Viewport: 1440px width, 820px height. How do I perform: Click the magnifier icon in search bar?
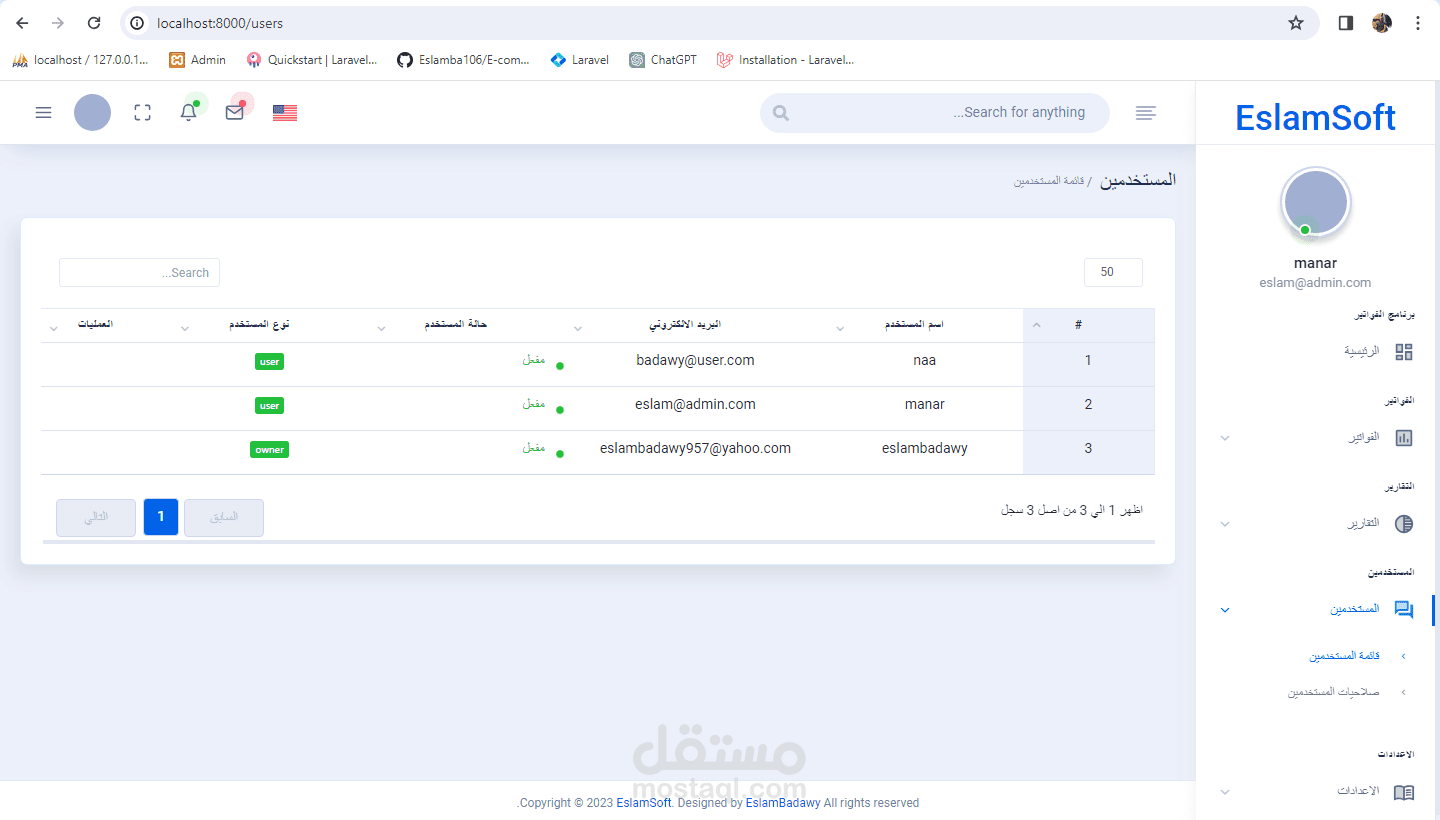[781, 113]
